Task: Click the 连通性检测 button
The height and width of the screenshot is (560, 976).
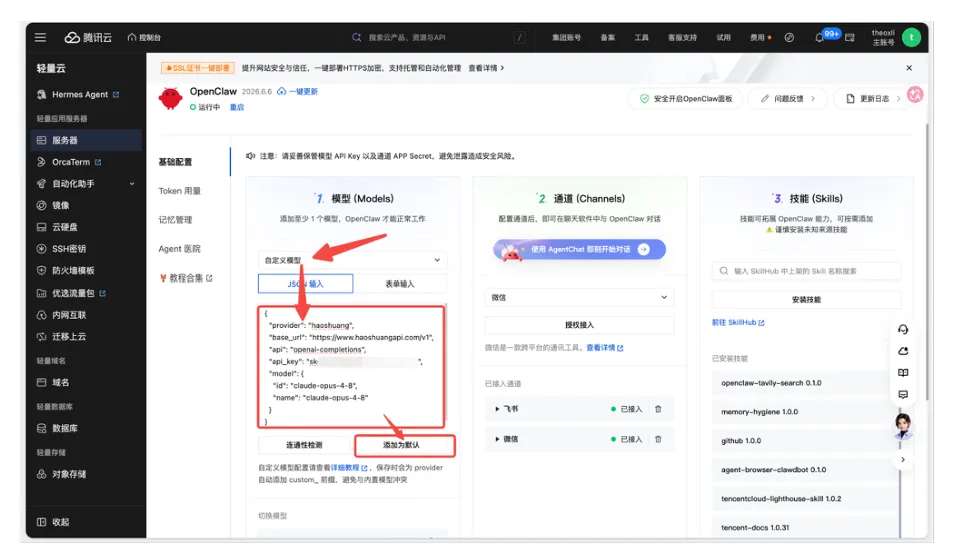Action: tap(304, 445)
